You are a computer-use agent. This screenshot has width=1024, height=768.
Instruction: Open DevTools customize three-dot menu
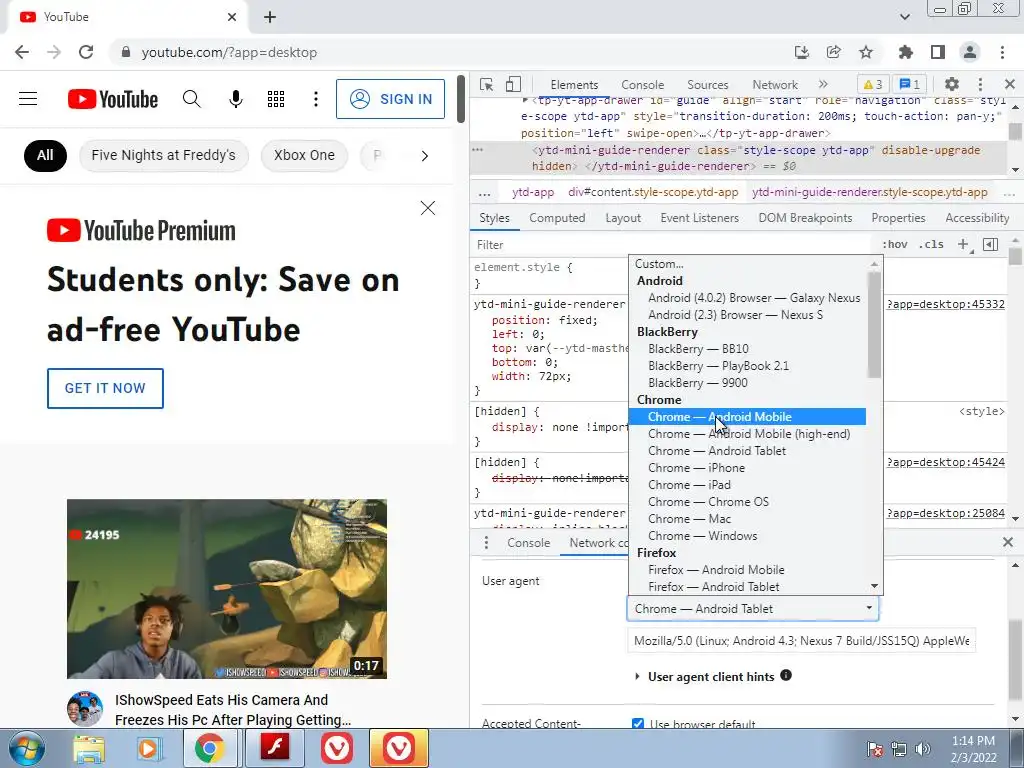pyautogui.click(x=980, y=84)
